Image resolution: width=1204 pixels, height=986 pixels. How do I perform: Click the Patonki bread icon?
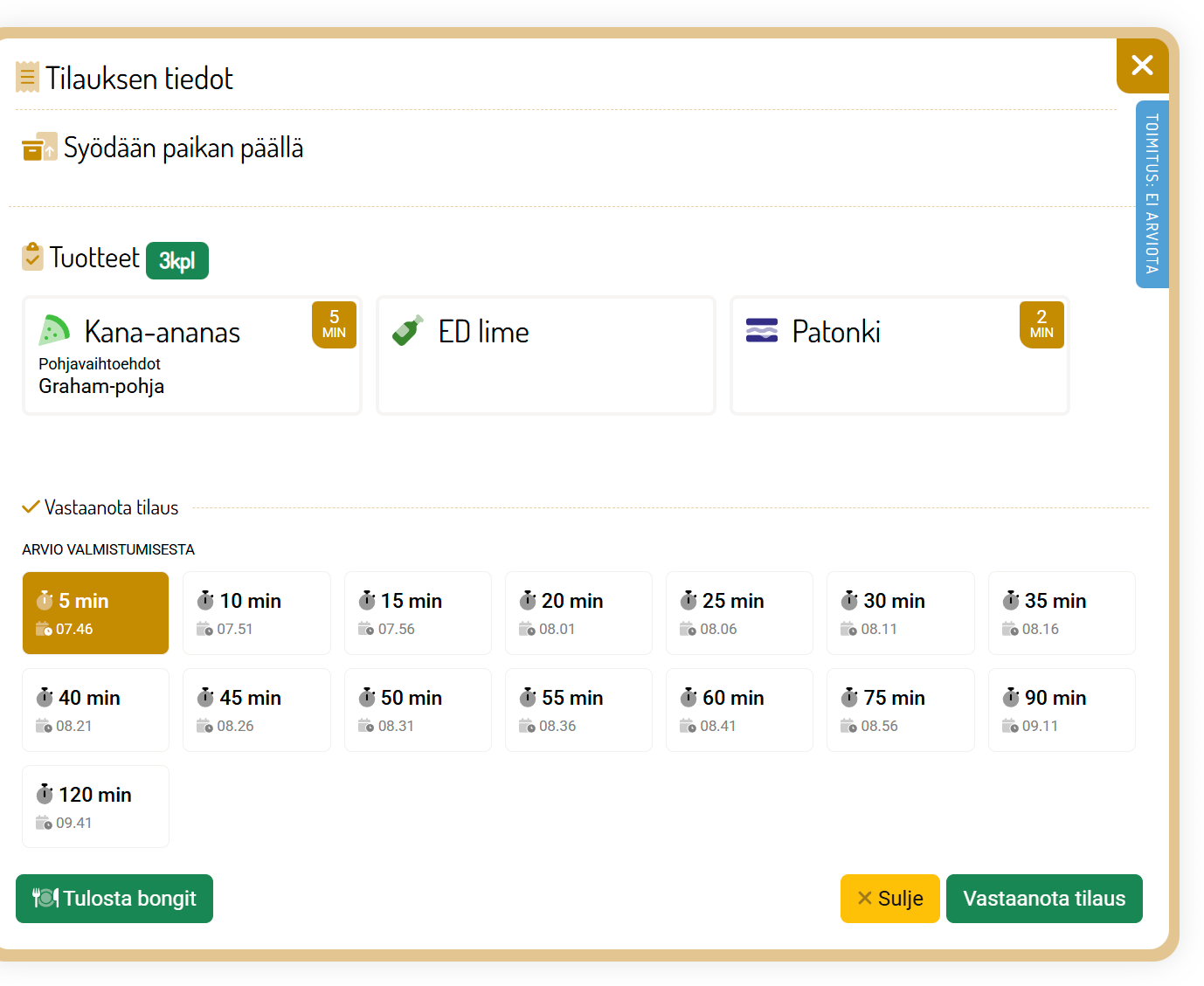tap(761, 331)
